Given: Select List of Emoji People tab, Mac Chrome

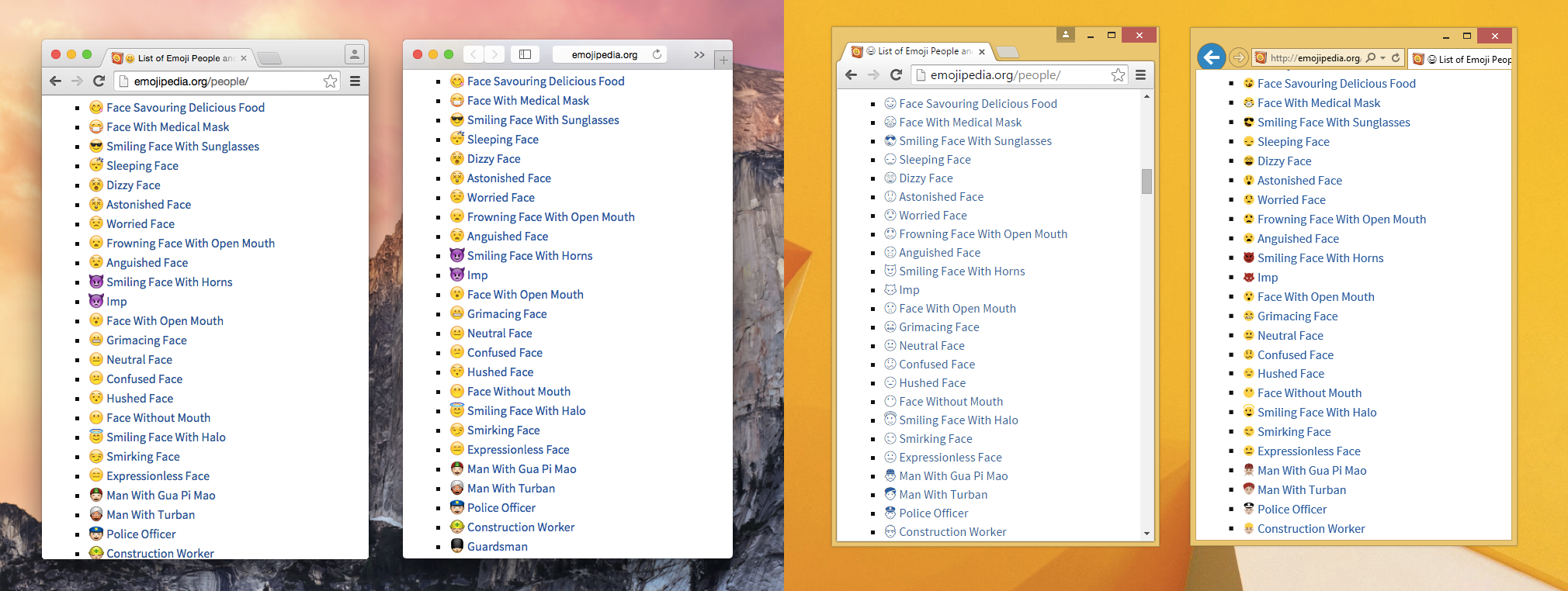Looking at the screenshot, I should tap(179, 58).
